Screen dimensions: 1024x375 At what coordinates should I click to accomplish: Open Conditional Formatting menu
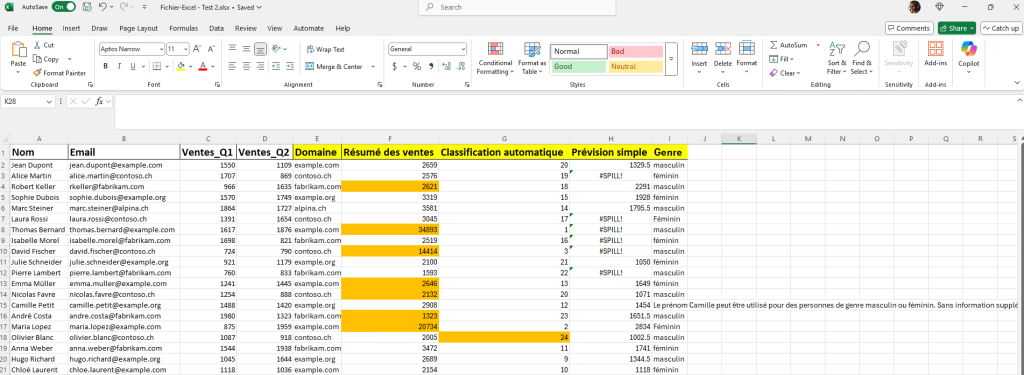[x=495, y=59]
